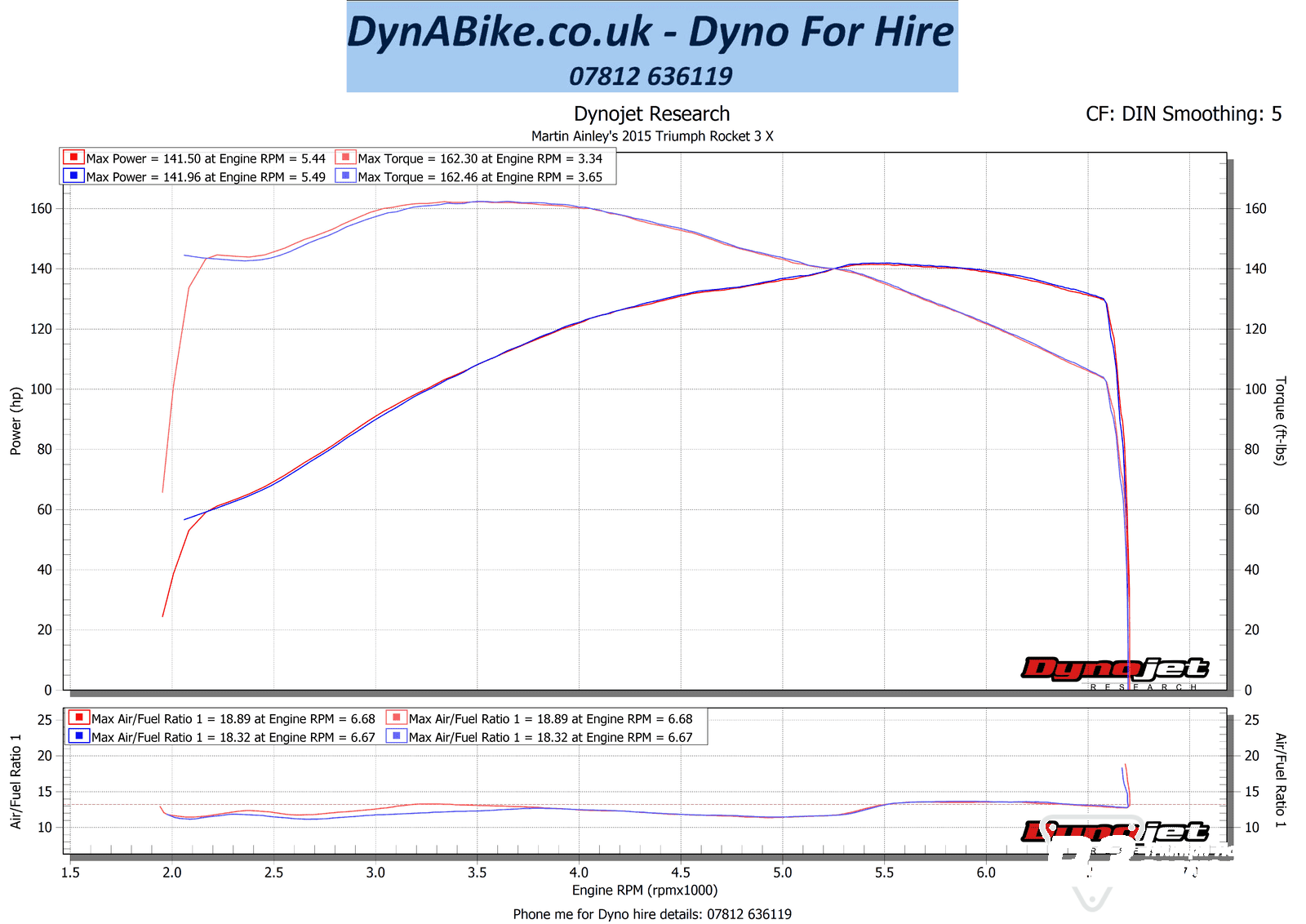Viewport: 1306px width, 924px height.
Task: Click the dark red swatch for Air/Fuel Ratio 18.89
Action: 78,717
